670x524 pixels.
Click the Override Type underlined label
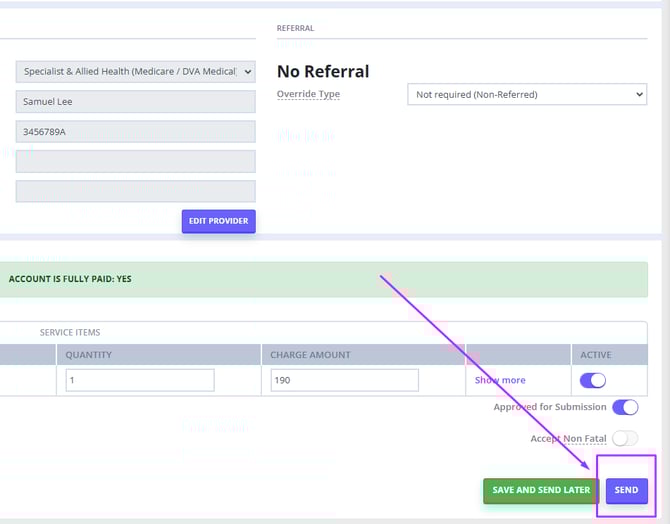(308, 94)
